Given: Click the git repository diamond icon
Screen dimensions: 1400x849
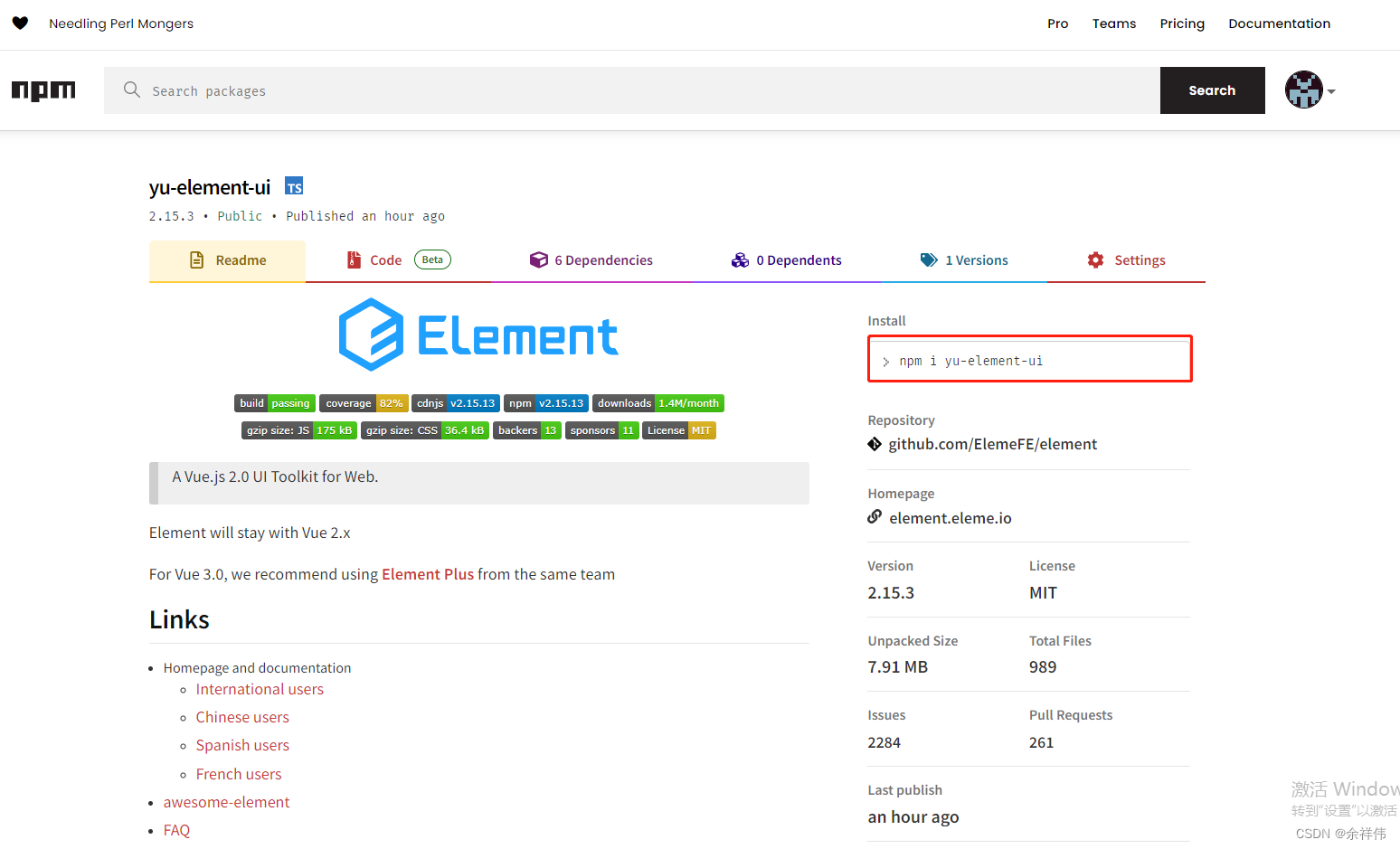Looking at the screenshot, I should tap(875, 444).
